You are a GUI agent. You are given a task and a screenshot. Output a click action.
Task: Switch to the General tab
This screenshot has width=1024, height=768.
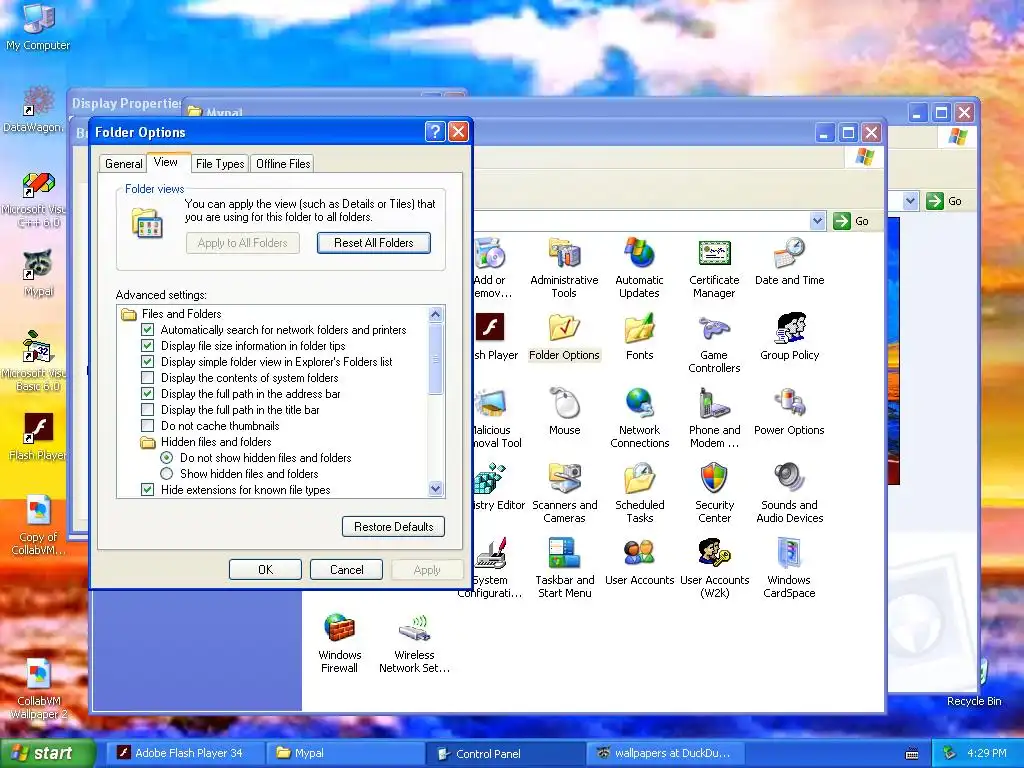(x=123, y=163)
